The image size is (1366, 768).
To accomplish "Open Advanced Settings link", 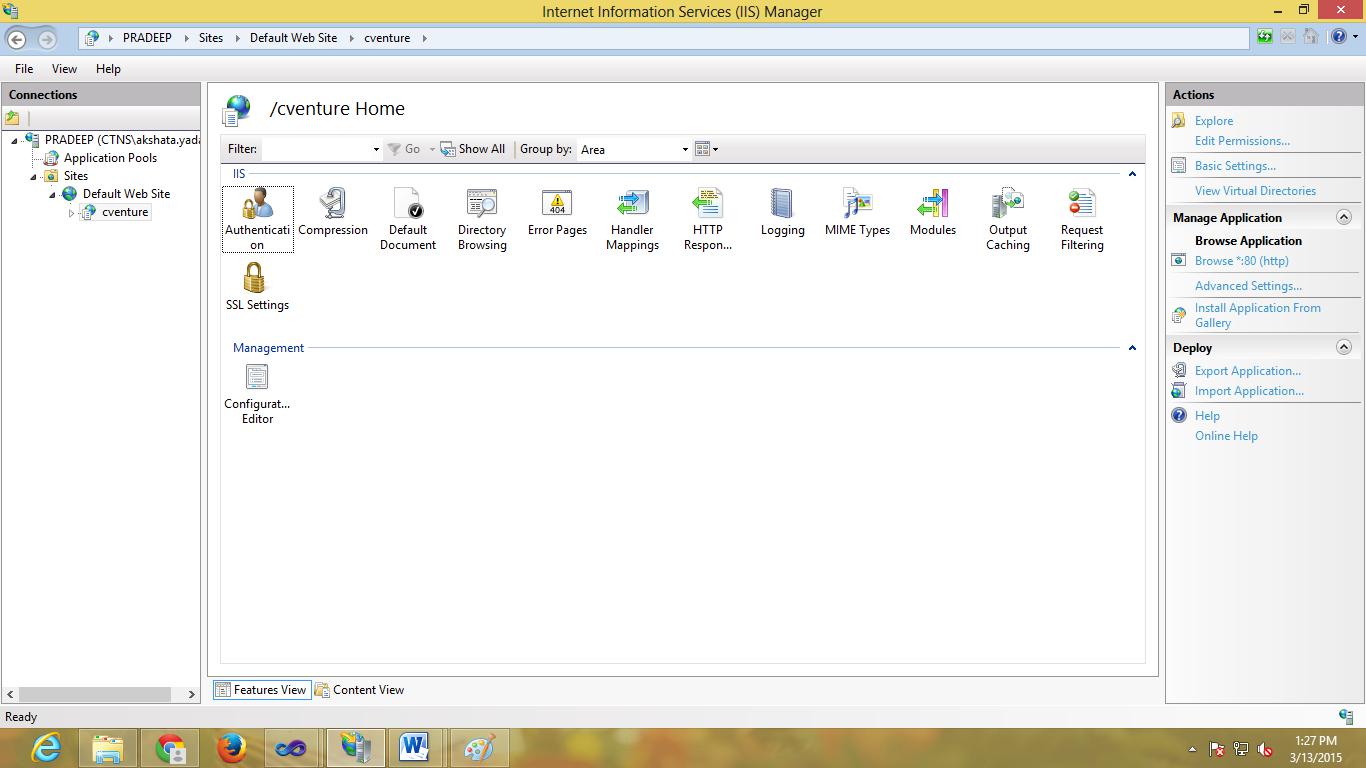I will (1248, 286).
